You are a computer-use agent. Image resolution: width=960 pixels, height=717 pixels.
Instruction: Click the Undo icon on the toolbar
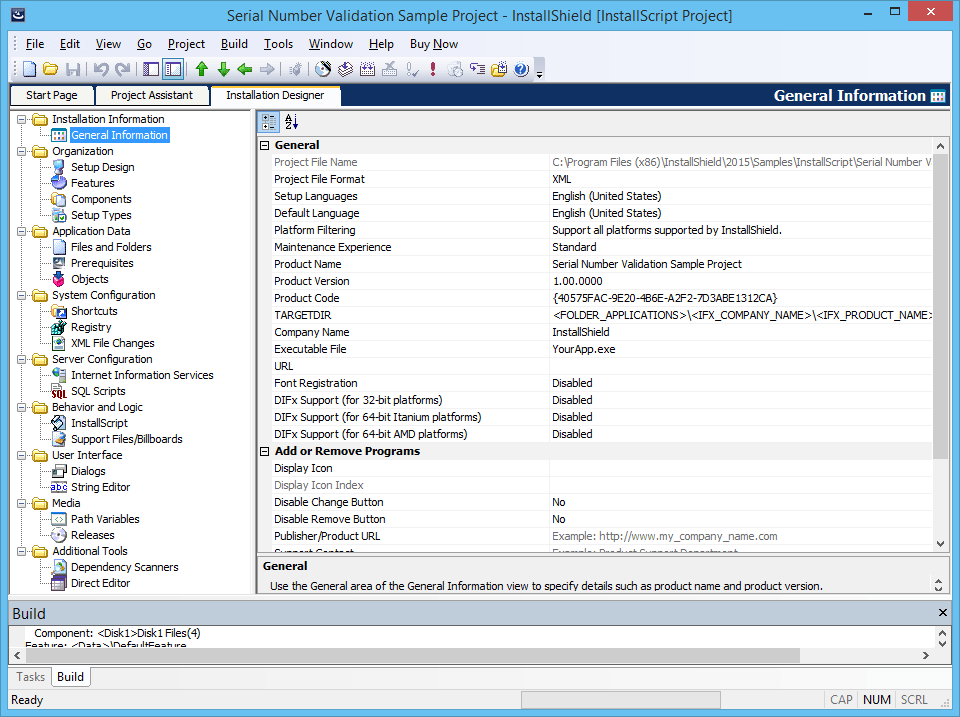pos(100,68)
